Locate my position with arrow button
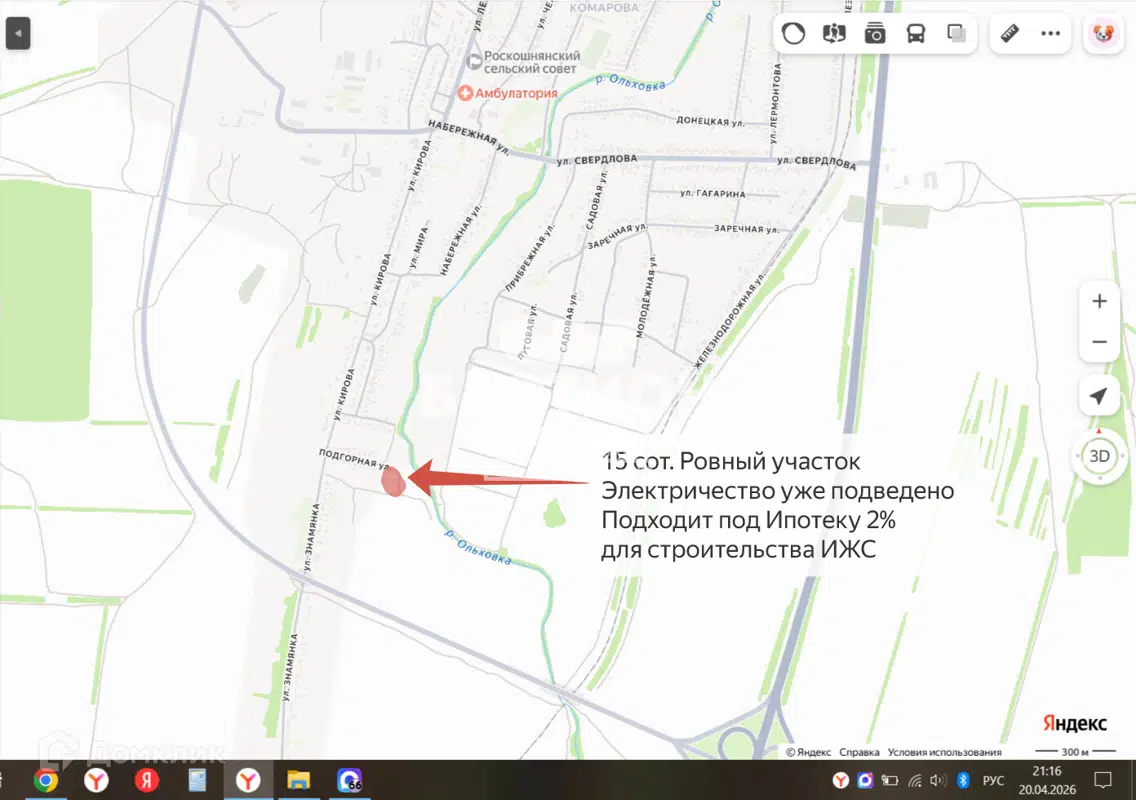This screenshot has height=800, width=1136. tap(1099, 397)
